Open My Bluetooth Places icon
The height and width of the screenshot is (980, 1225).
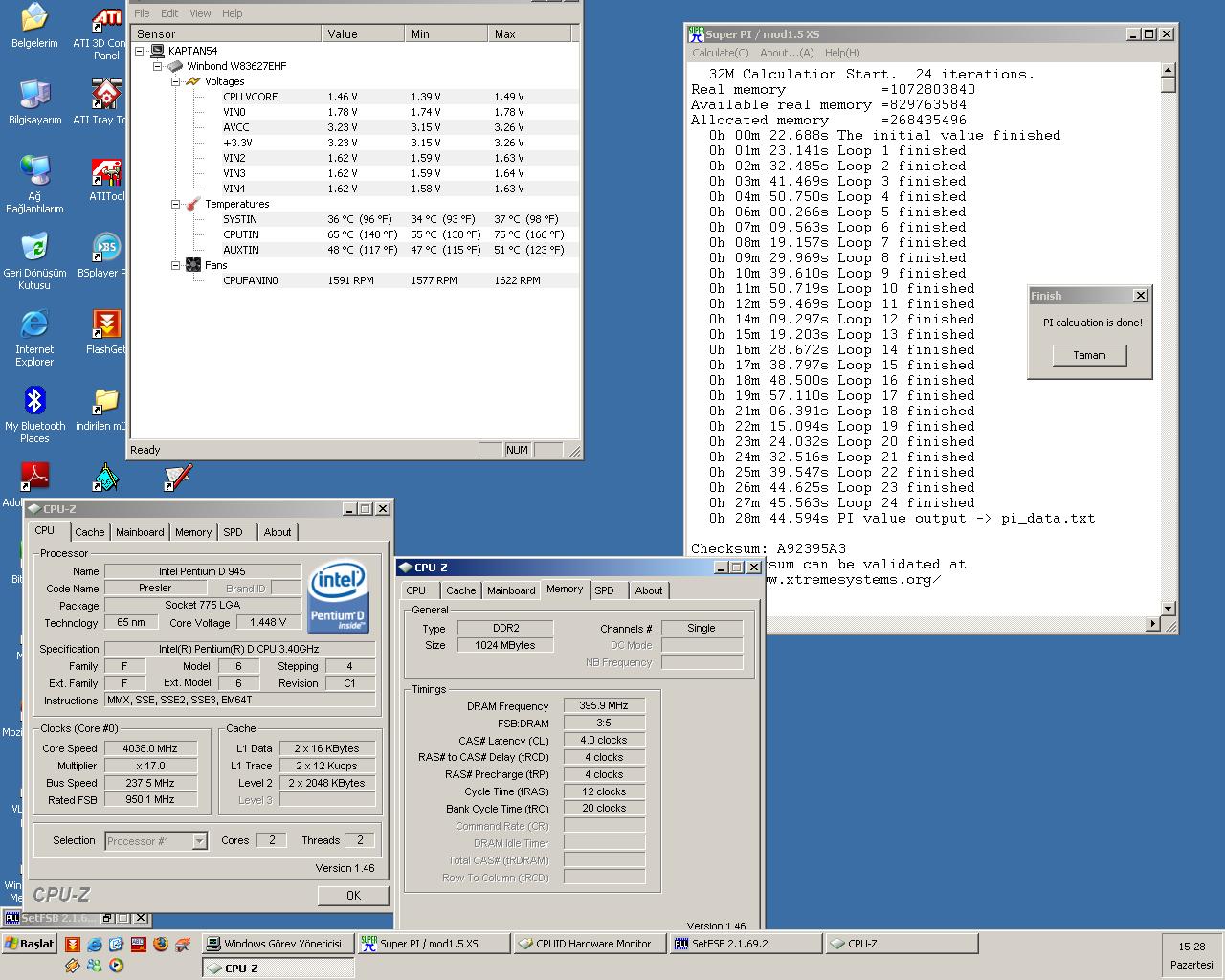[x=34, y=400]
